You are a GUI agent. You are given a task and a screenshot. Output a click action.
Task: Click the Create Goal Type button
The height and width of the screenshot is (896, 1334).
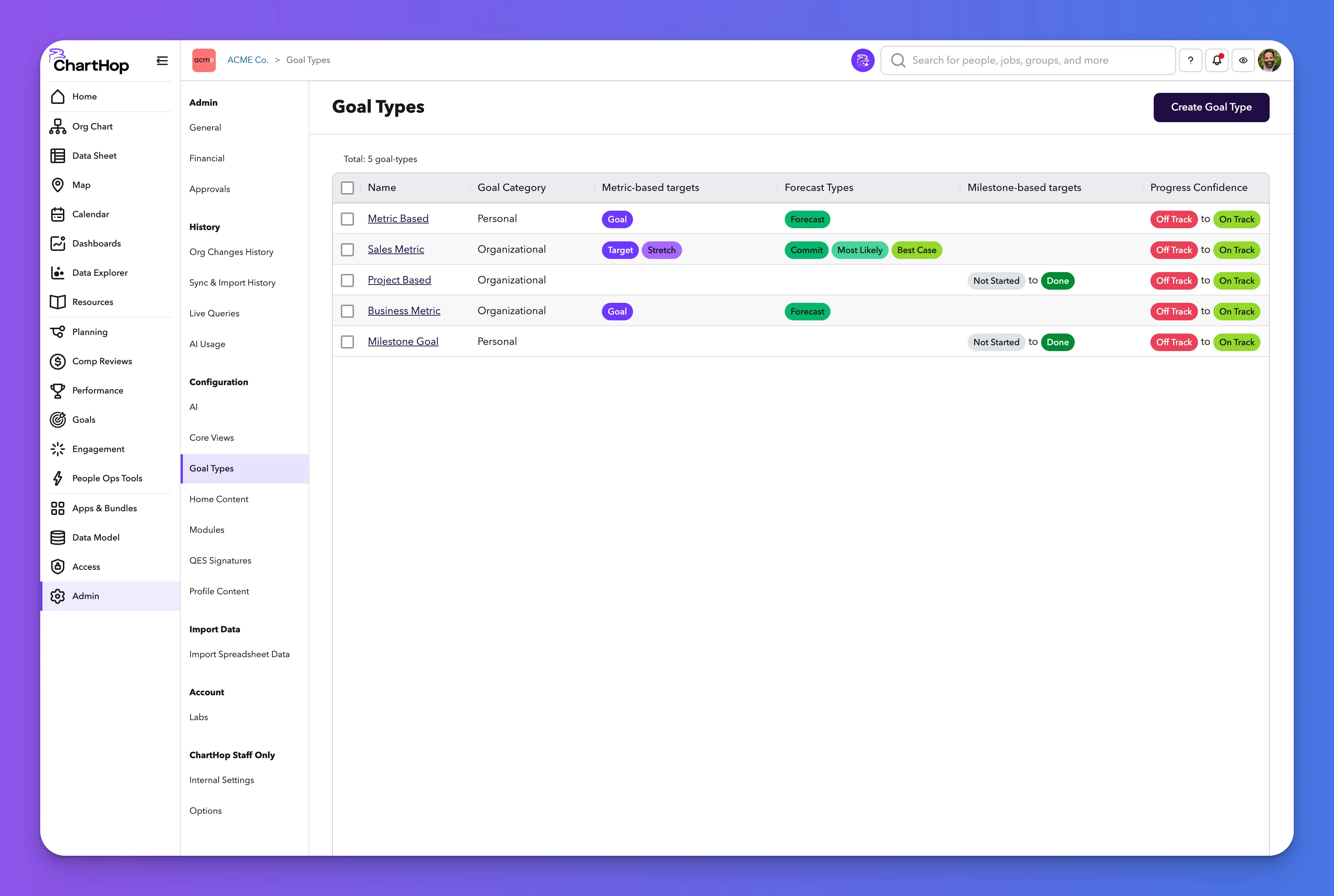click(1211, 108)
